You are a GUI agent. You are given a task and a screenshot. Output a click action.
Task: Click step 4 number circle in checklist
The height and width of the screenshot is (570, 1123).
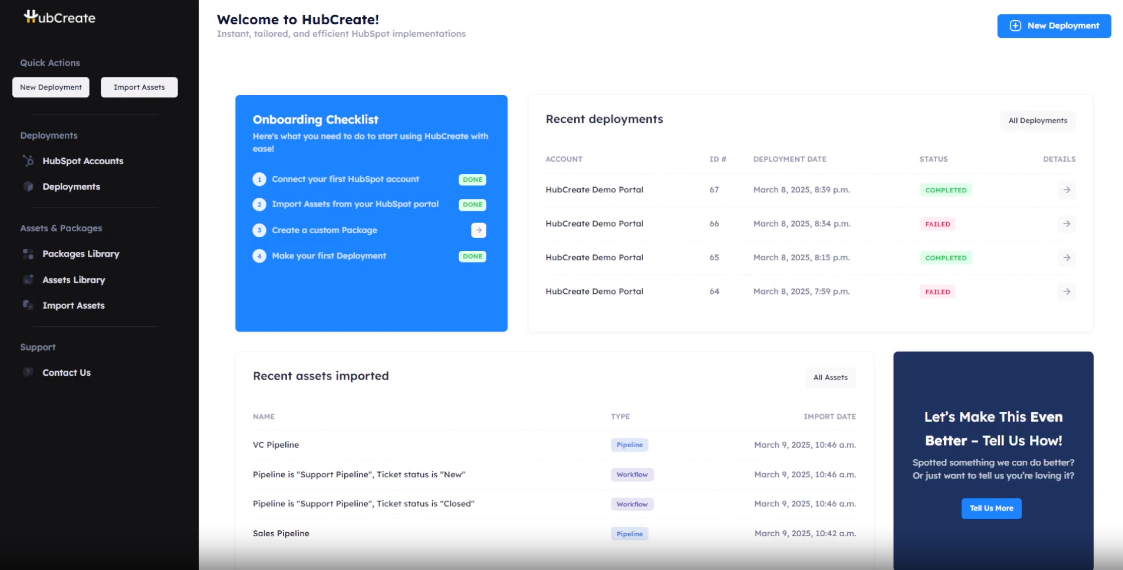click(x=259, y=256)
